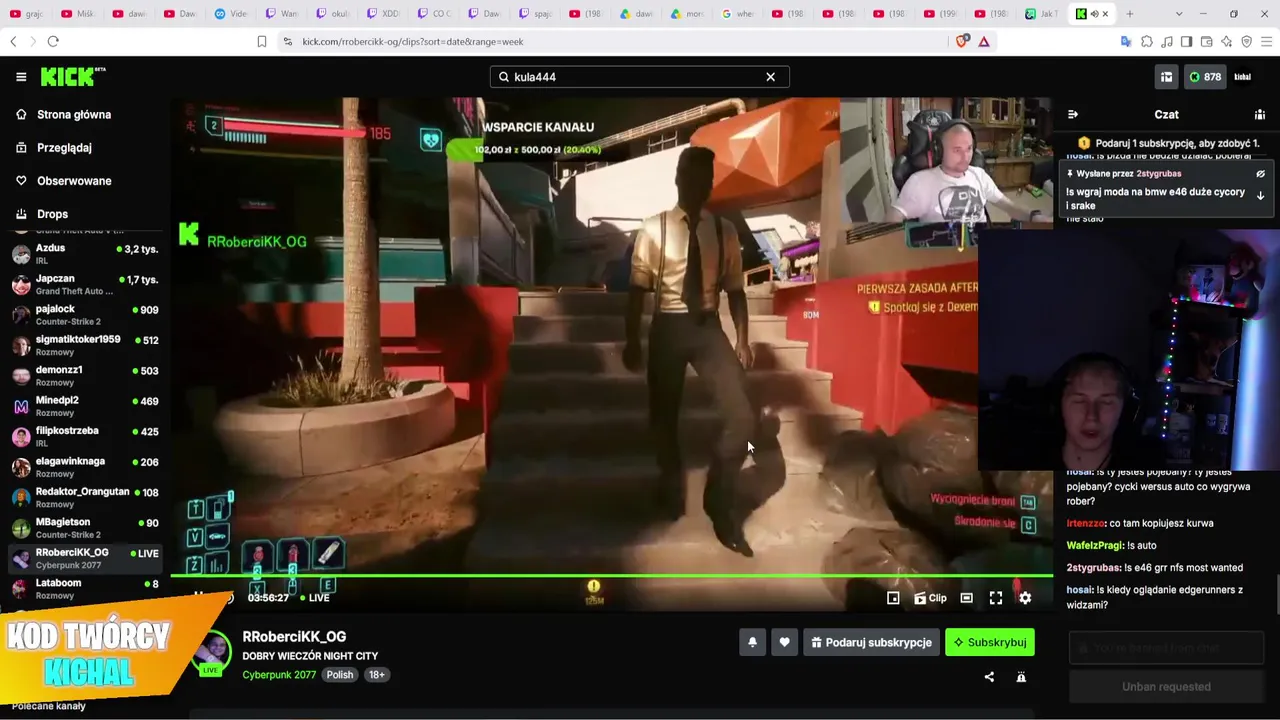This screenshot has height=720, width=1280.
Task: Click the pinned message author 2stygrubas
Action: 1158,174
